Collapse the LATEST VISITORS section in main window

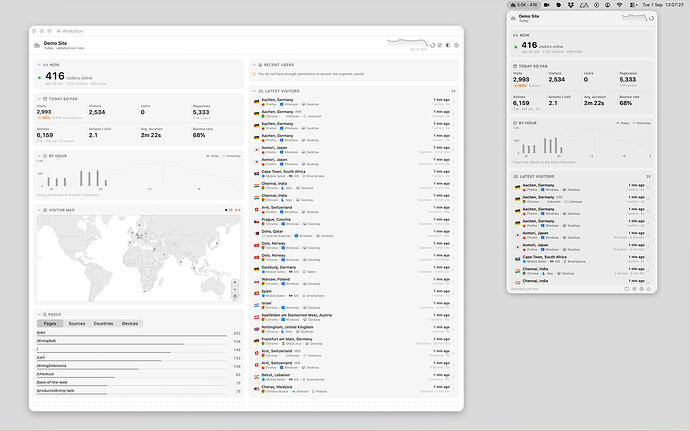click(254, 91)
